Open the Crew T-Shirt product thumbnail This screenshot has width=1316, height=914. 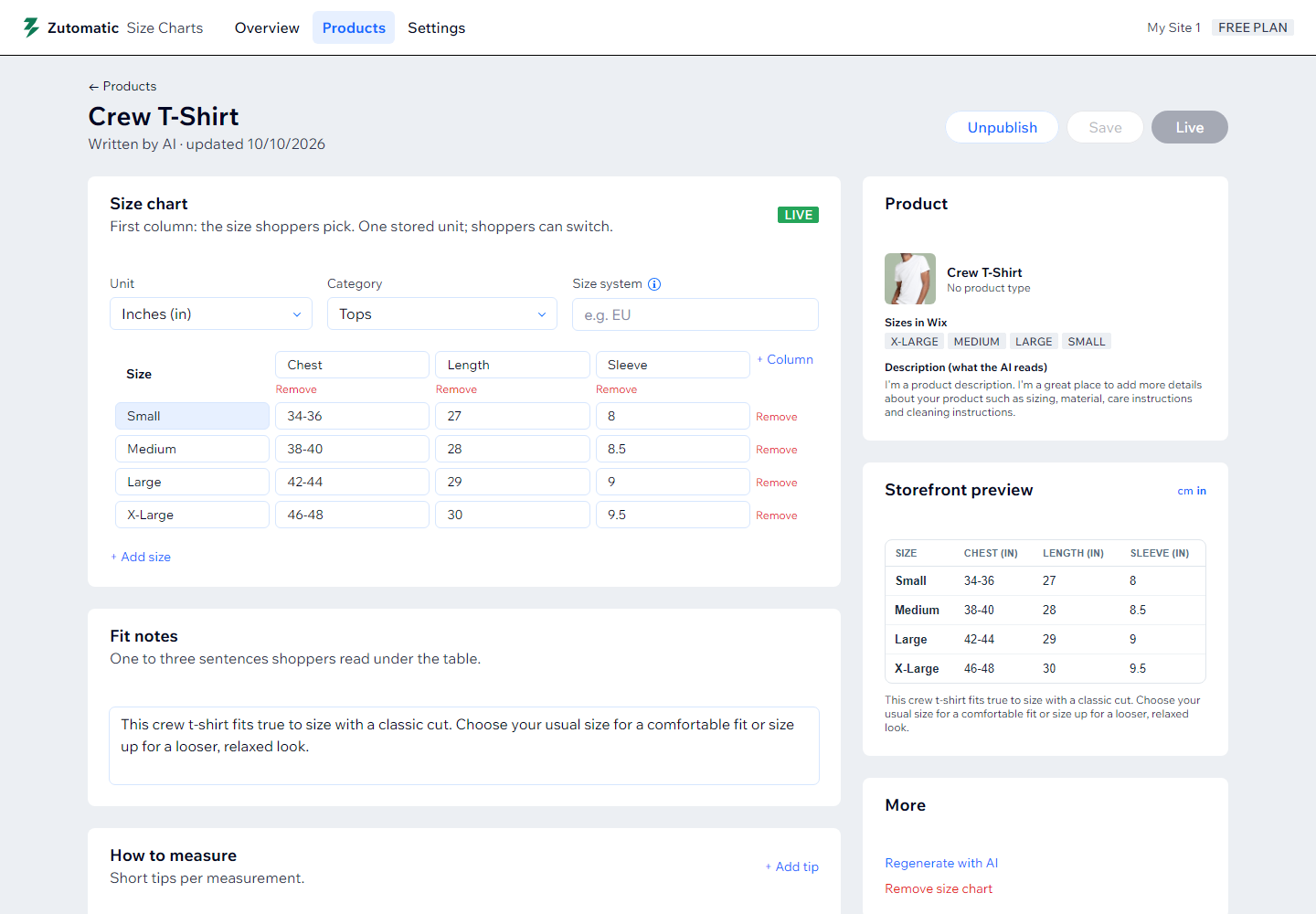910,279
